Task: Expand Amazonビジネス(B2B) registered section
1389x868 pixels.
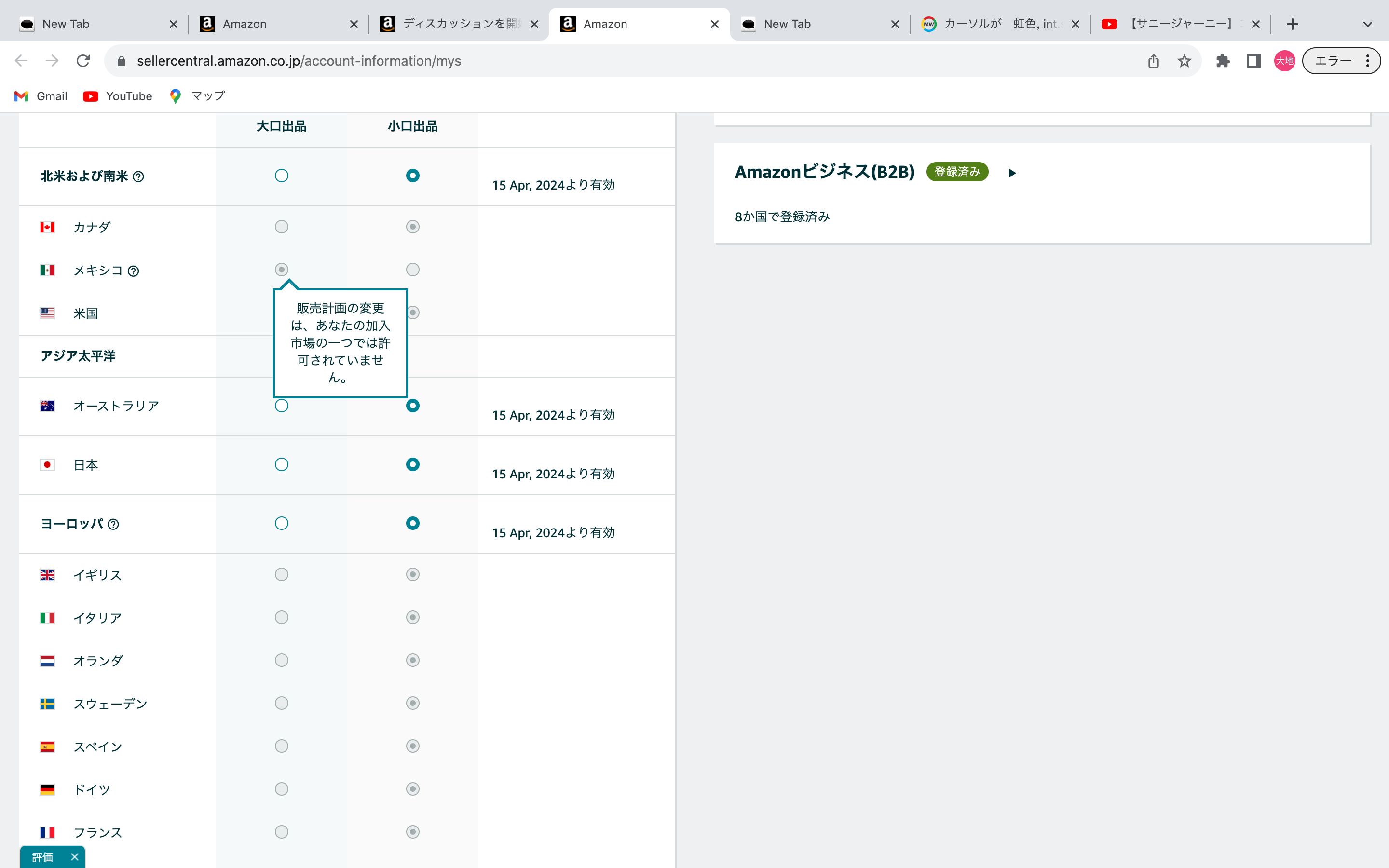Action: (x=1013, y=172)
